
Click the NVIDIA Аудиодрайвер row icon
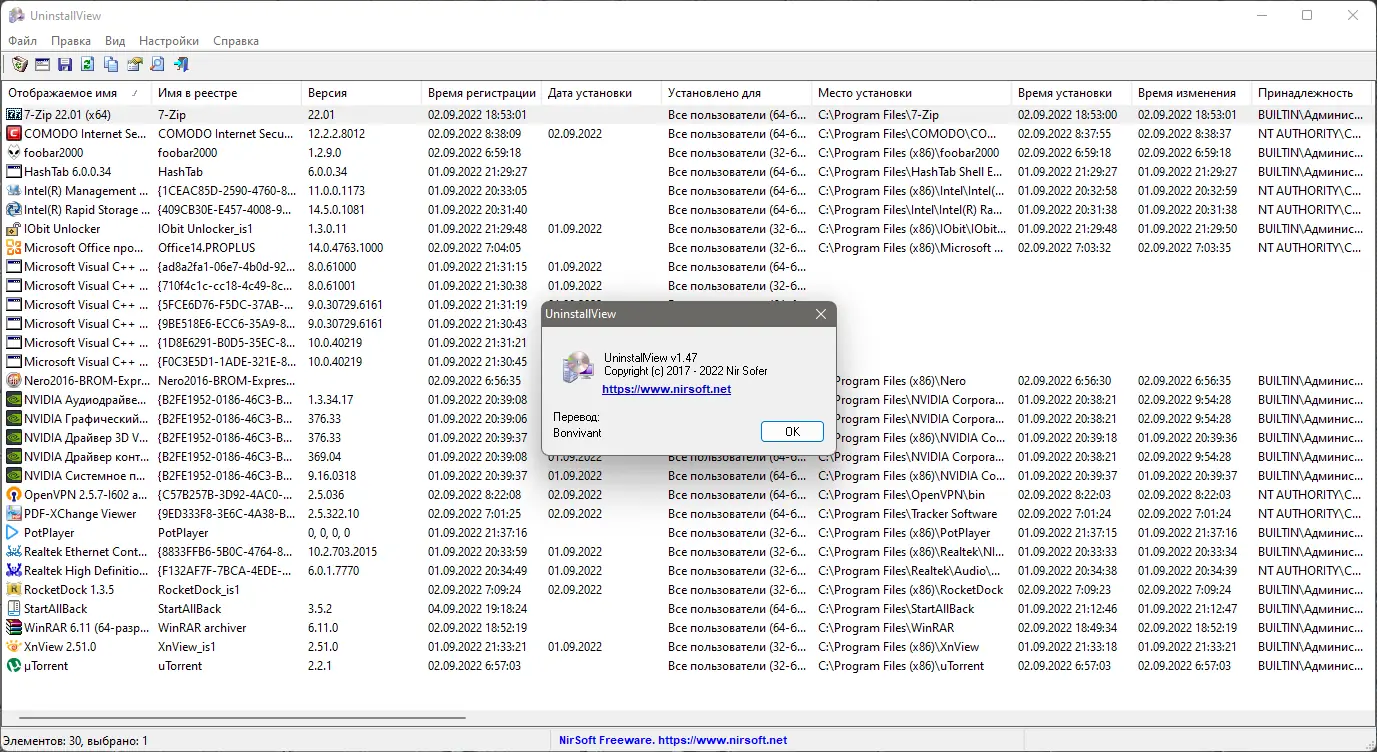coord(14,400)
